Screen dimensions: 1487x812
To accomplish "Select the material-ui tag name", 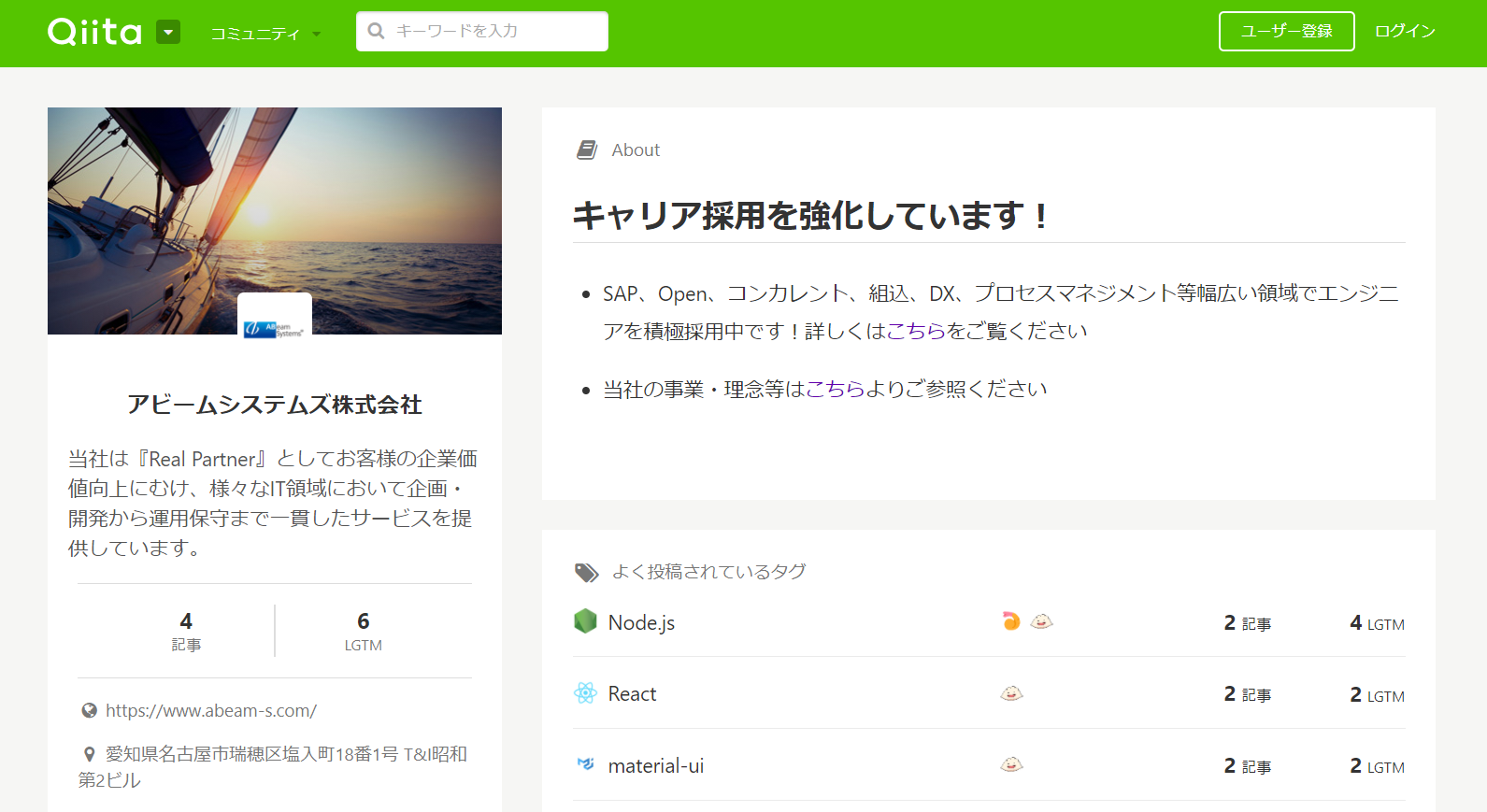I will [x=655, y=765].
